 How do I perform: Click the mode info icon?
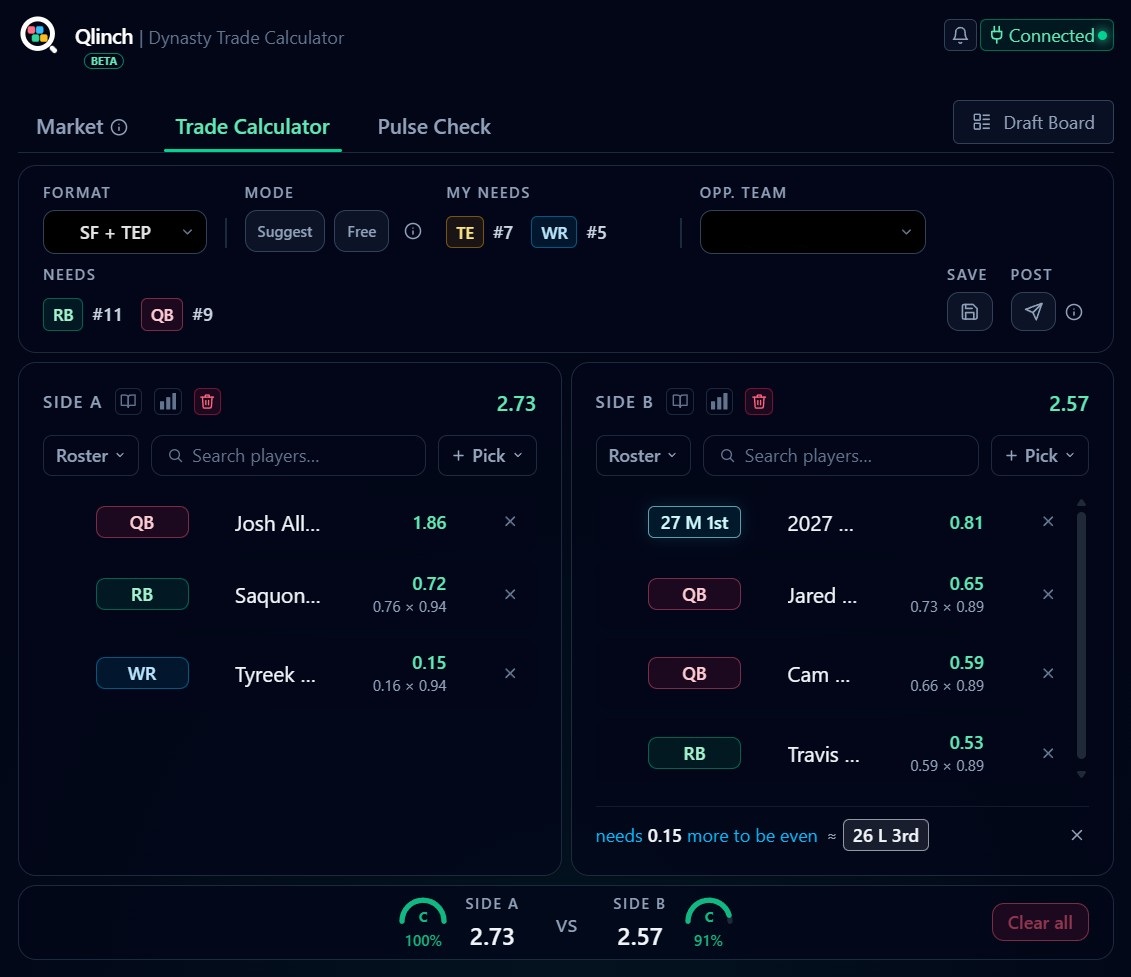pos(413,231)
